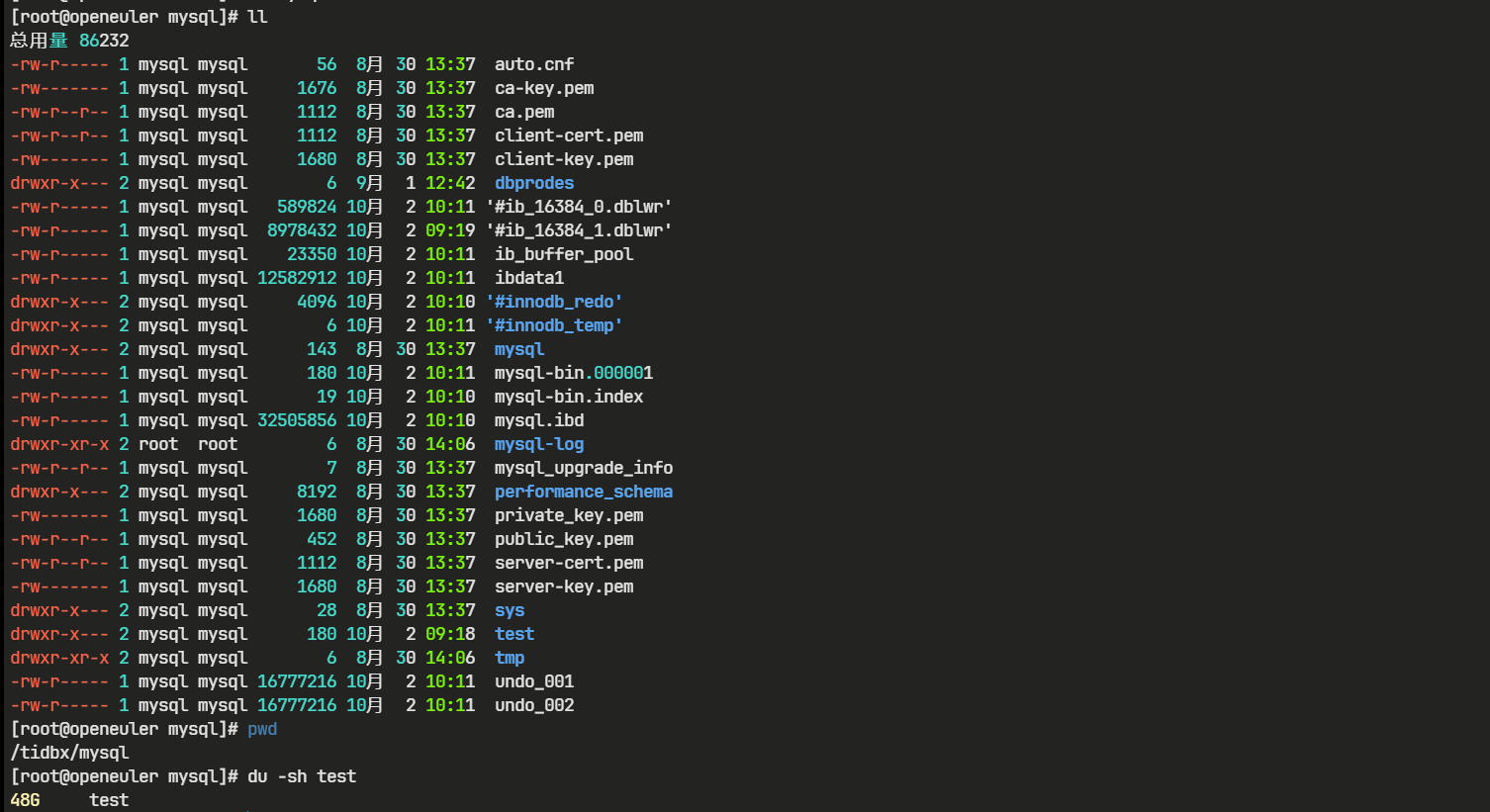Click the mysql-bin.index file name

(x=568, y=397)
